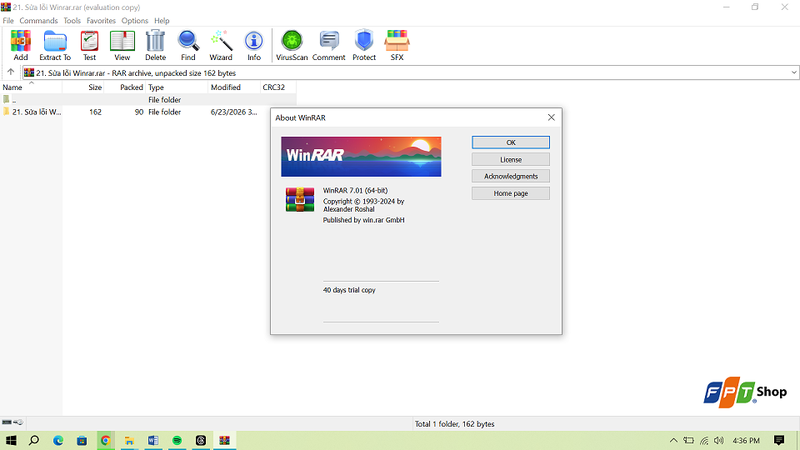800x450 pixels.
Task: Open the Commands menu
Action: pos(38,20)
